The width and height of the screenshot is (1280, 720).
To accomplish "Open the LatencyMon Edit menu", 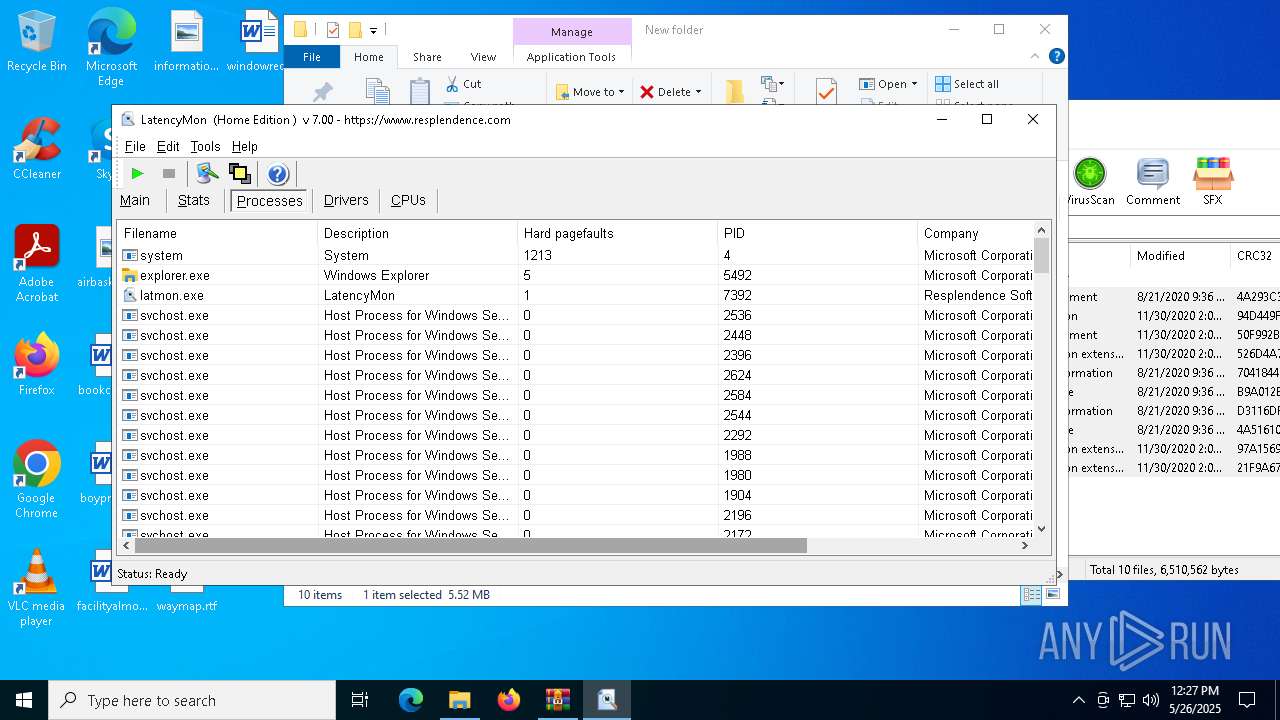I will (x=168, y=146).
